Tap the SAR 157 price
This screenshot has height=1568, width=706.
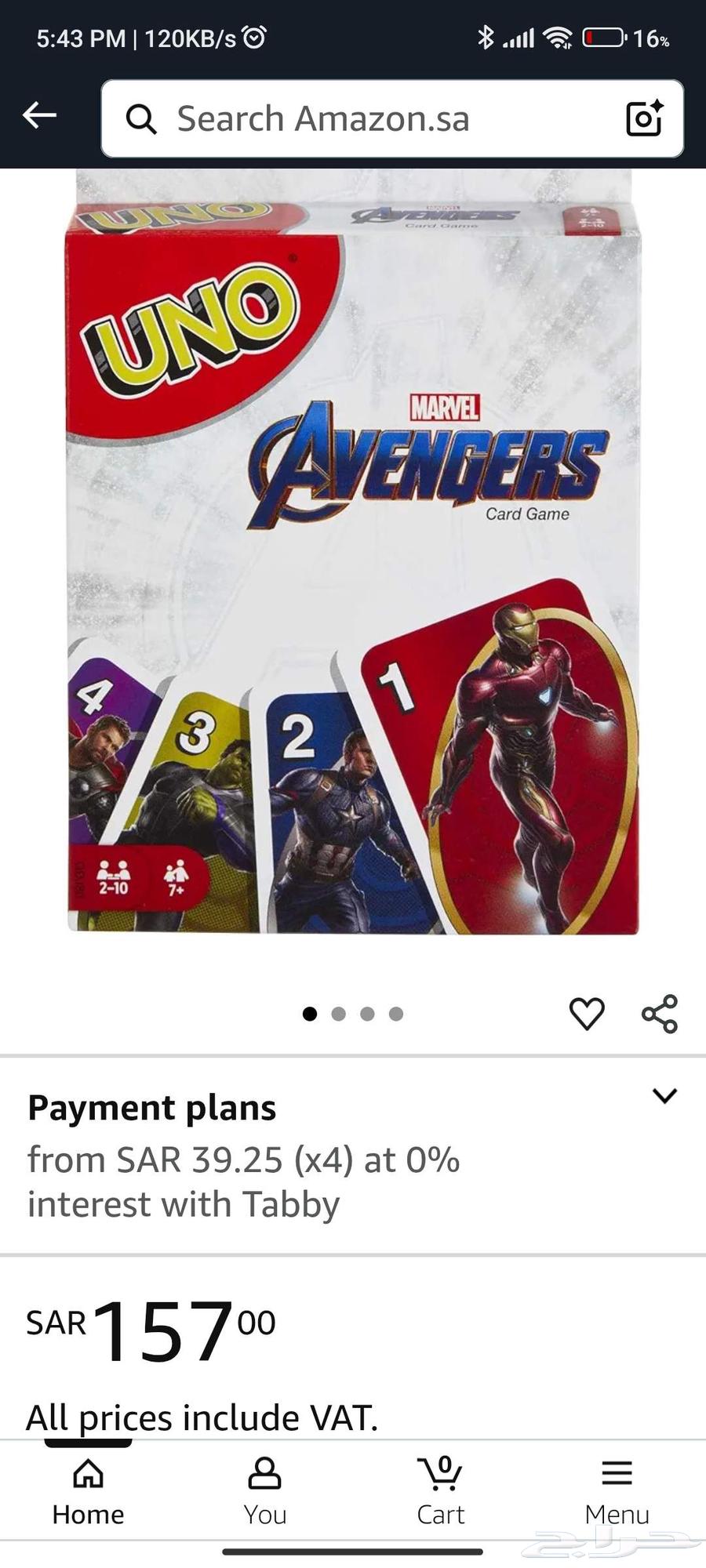point(151,1330)
